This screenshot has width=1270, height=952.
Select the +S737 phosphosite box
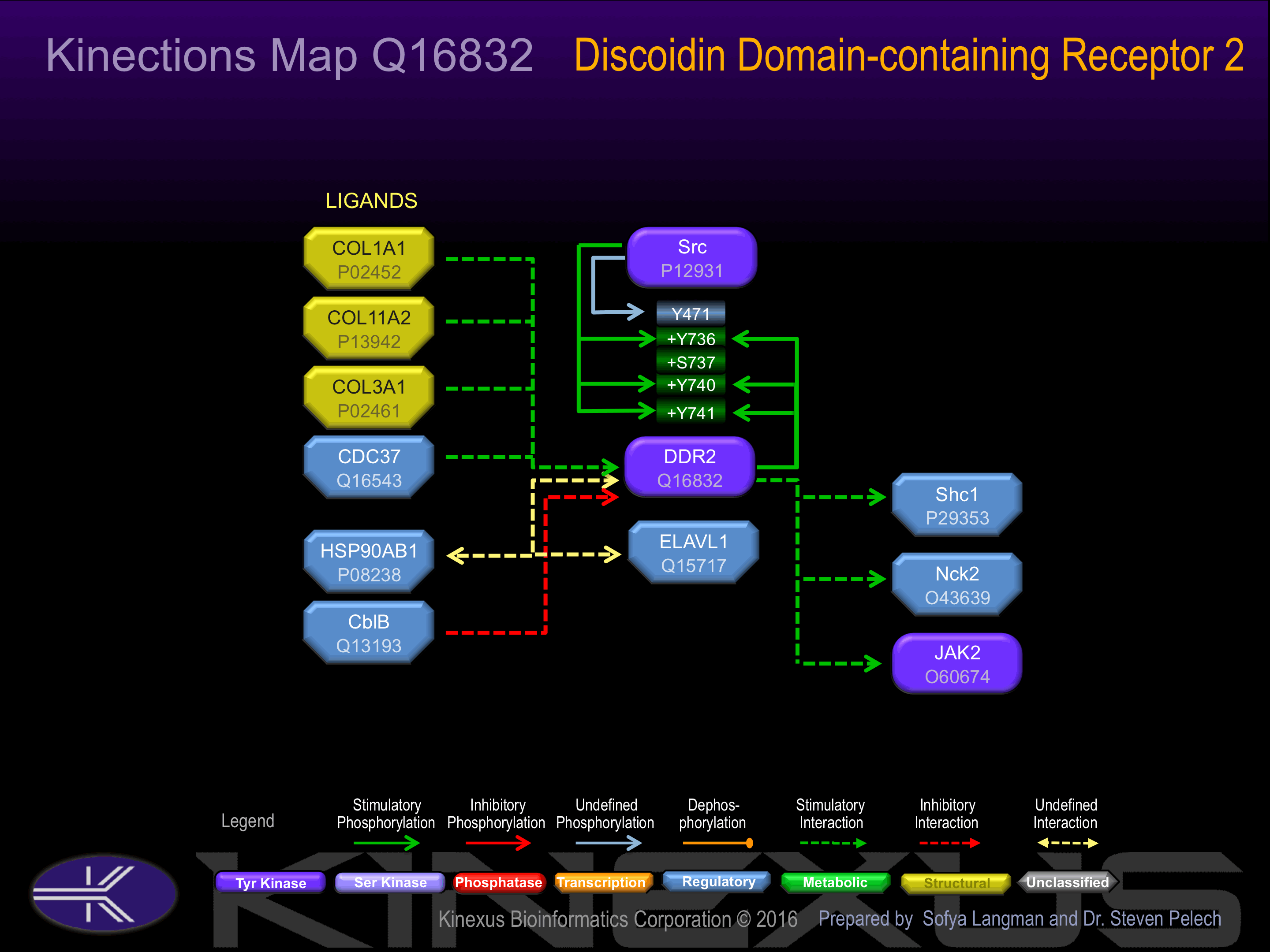691,362
